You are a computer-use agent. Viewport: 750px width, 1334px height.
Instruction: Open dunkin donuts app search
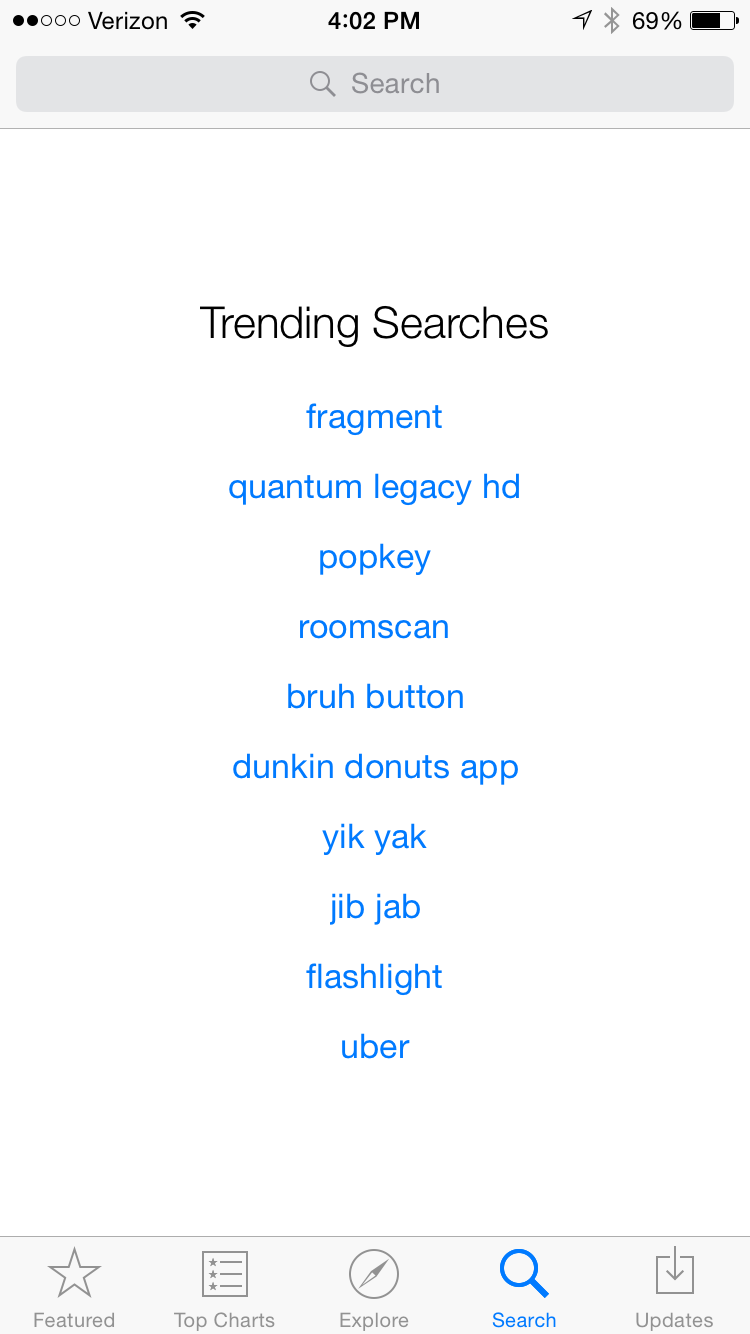pos(375,767)
